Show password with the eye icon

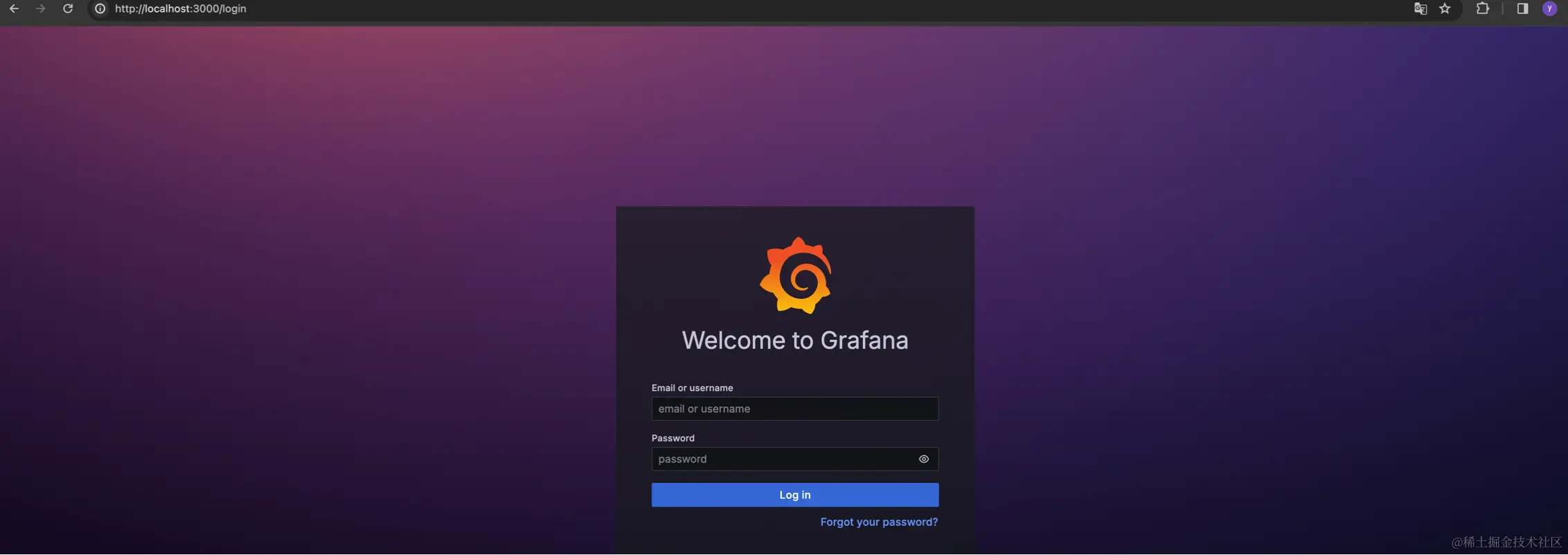coord(924,460)
